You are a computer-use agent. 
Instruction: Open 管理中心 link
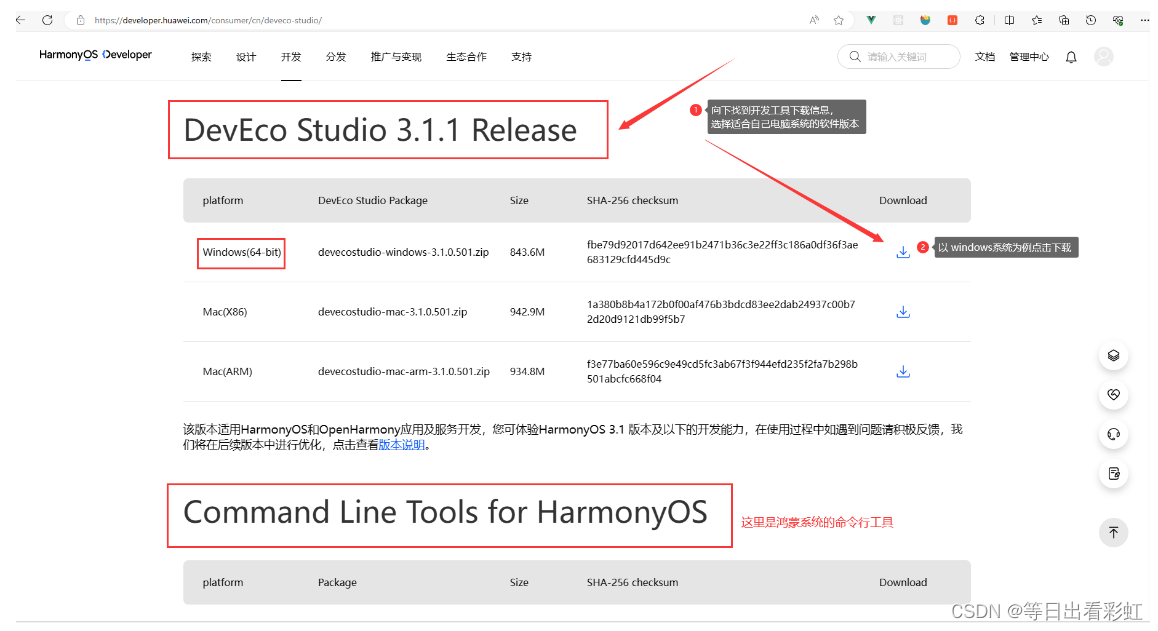pos(1029,57)
